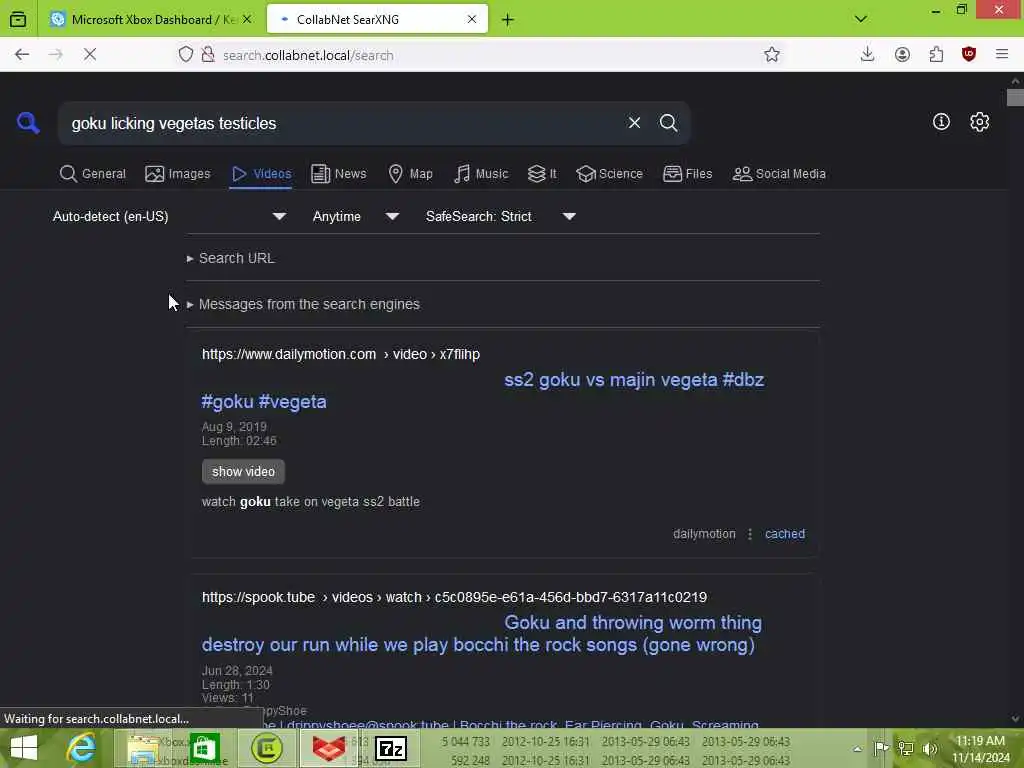Open the 7-Zip taskbar window
1024x768 pixels.
point(391,748)
